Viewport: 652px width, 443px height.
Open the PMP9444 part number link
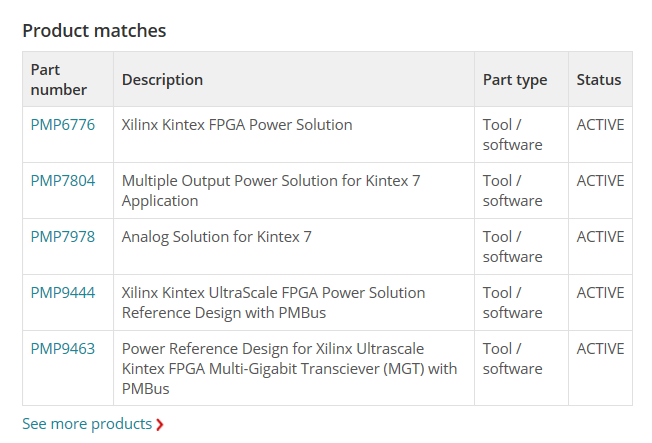coord(63,293)
